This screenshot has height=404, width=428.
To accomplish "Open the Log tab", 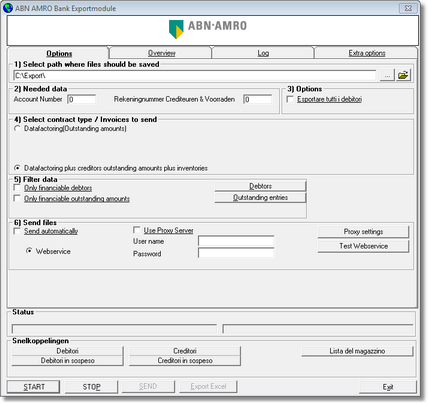I will [x=263, y=53].
